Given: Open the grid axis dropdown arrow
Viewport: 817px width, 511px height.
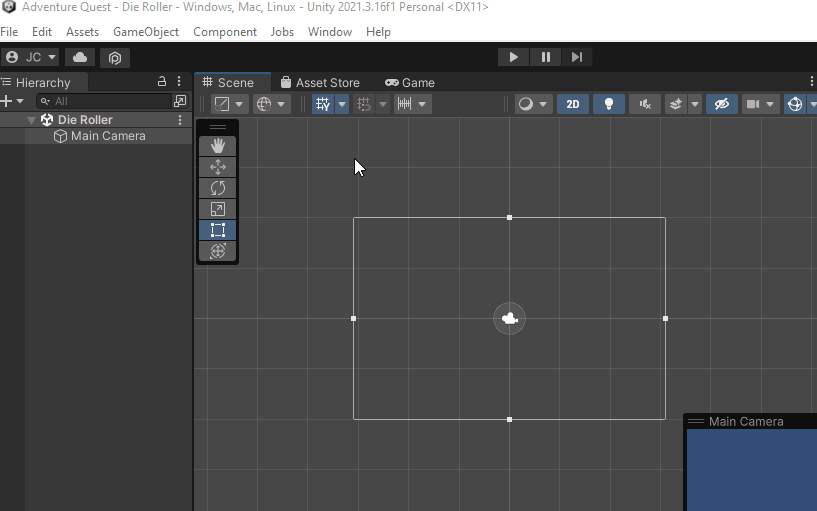Looking at the screenshot, I should pyautogui.click(x=342, y=104).
